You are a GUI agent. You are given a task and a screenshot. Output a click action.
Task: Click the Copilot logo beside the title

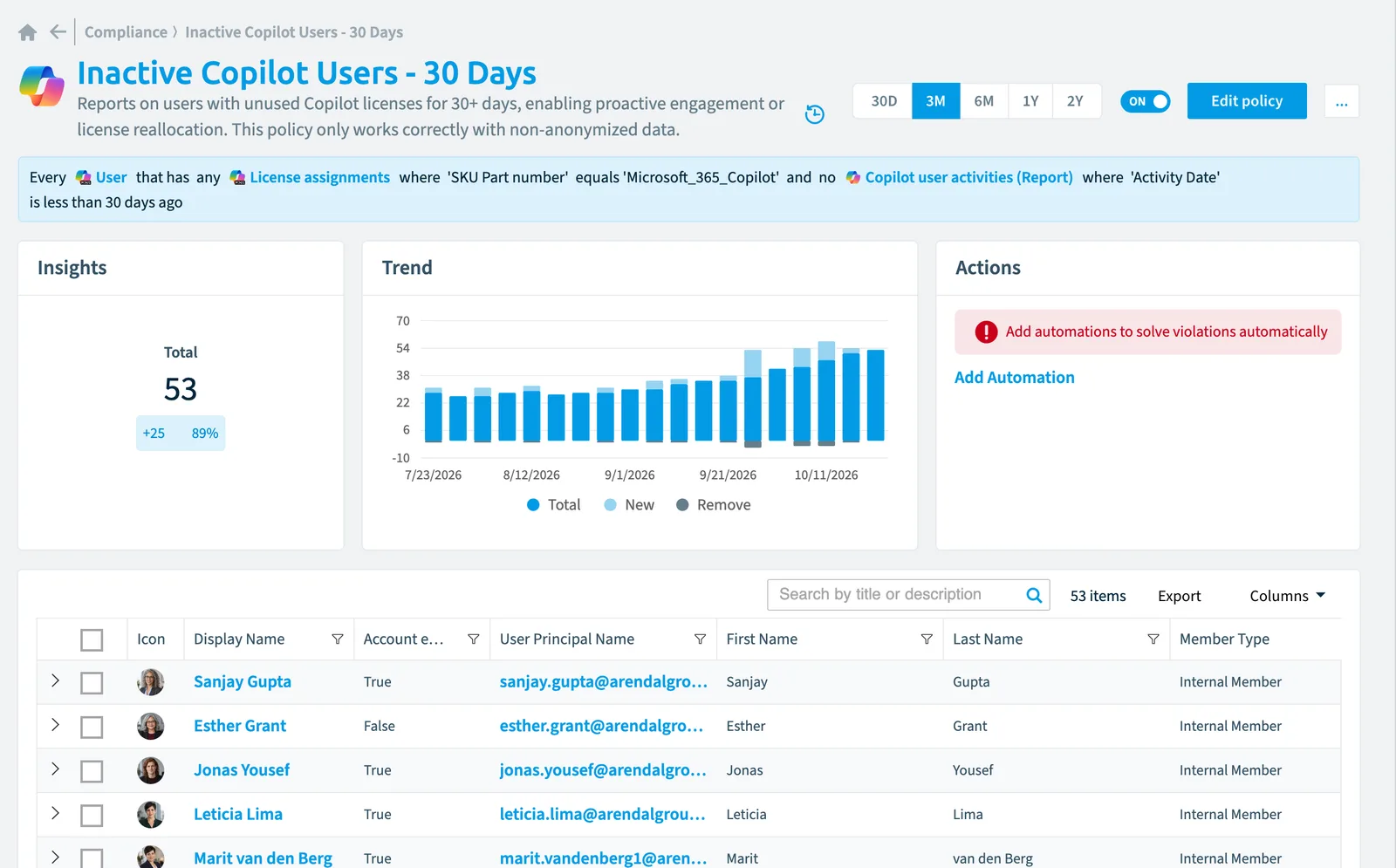(42, 85)
